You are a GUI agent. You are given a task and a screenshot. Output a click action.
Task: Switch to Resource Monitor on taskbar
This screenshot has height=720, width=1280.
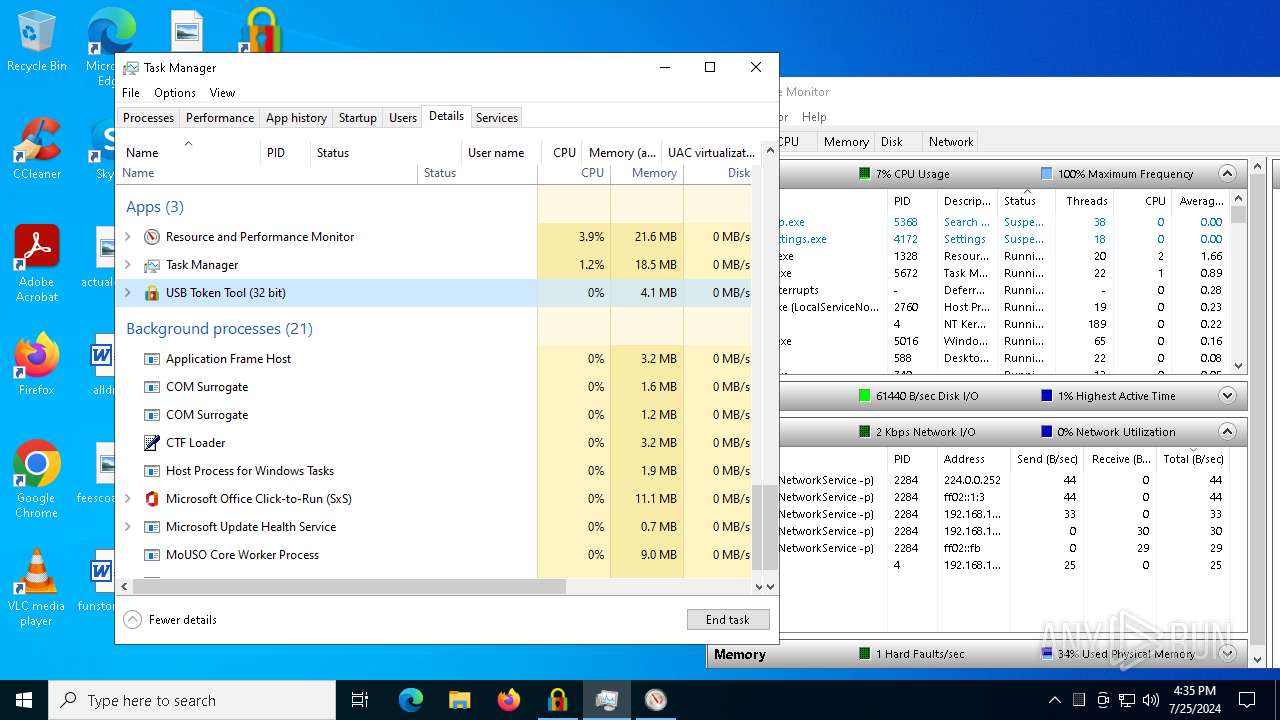click(x=655, y=700)
